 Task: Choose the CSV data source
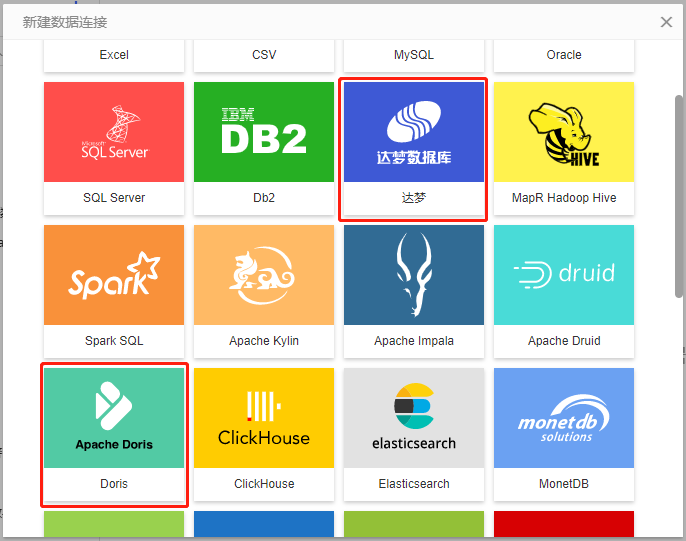click(264, 55)
